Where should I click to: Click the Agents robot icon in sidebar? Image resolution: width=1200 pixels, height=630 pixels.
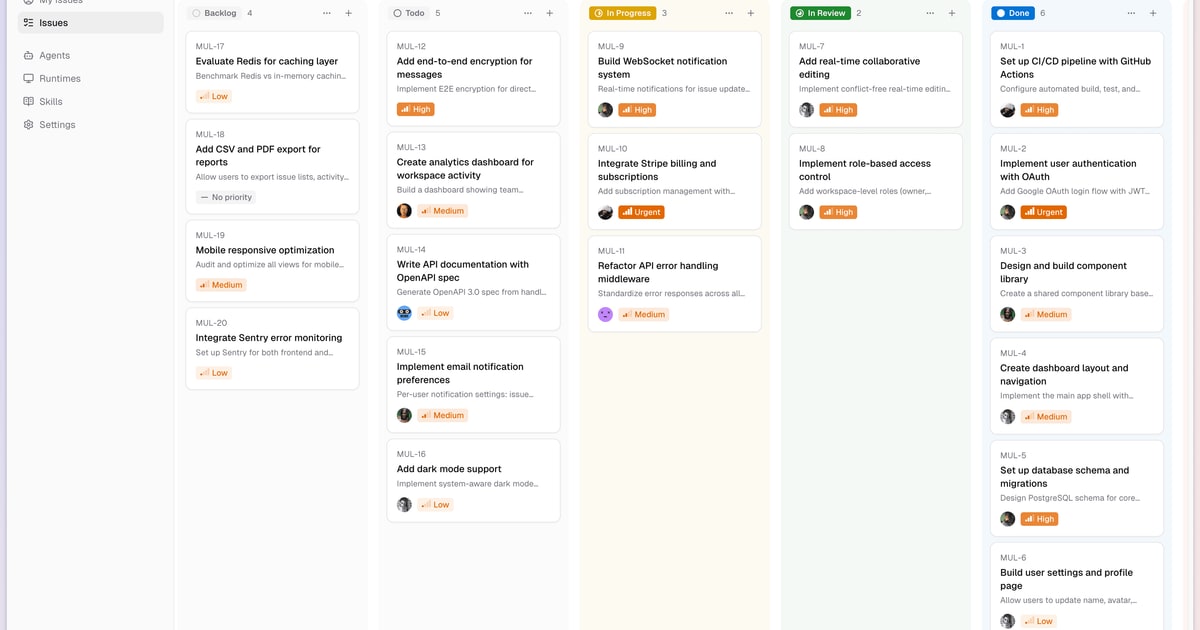[x=29, y=56]
